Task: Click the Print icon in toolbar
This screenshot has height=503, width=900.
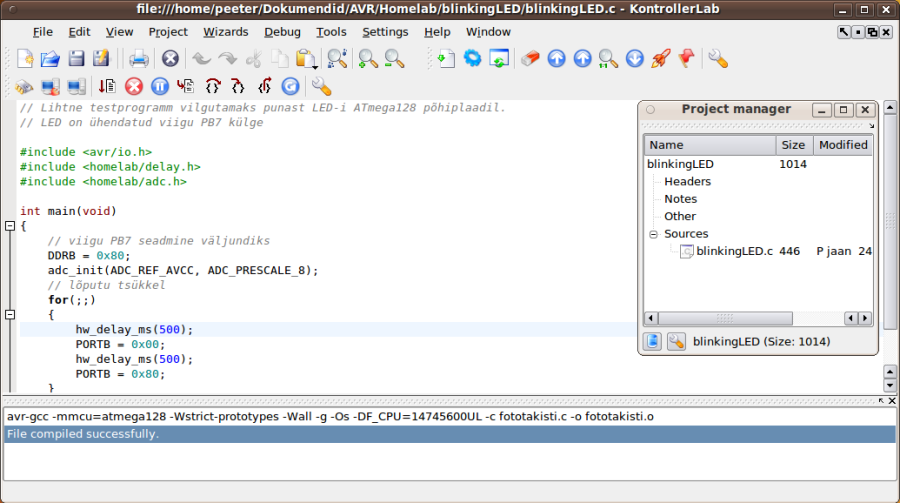Action: click(x=138, y=59)
